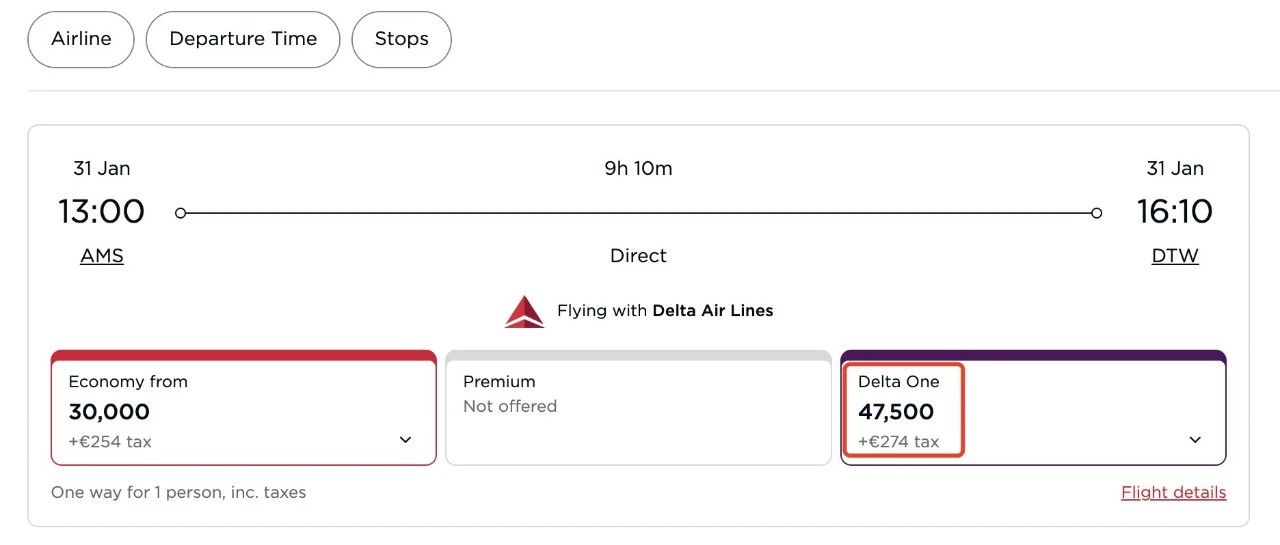
Task: Click the arrival point on route line
Action: pos(1097,213)
